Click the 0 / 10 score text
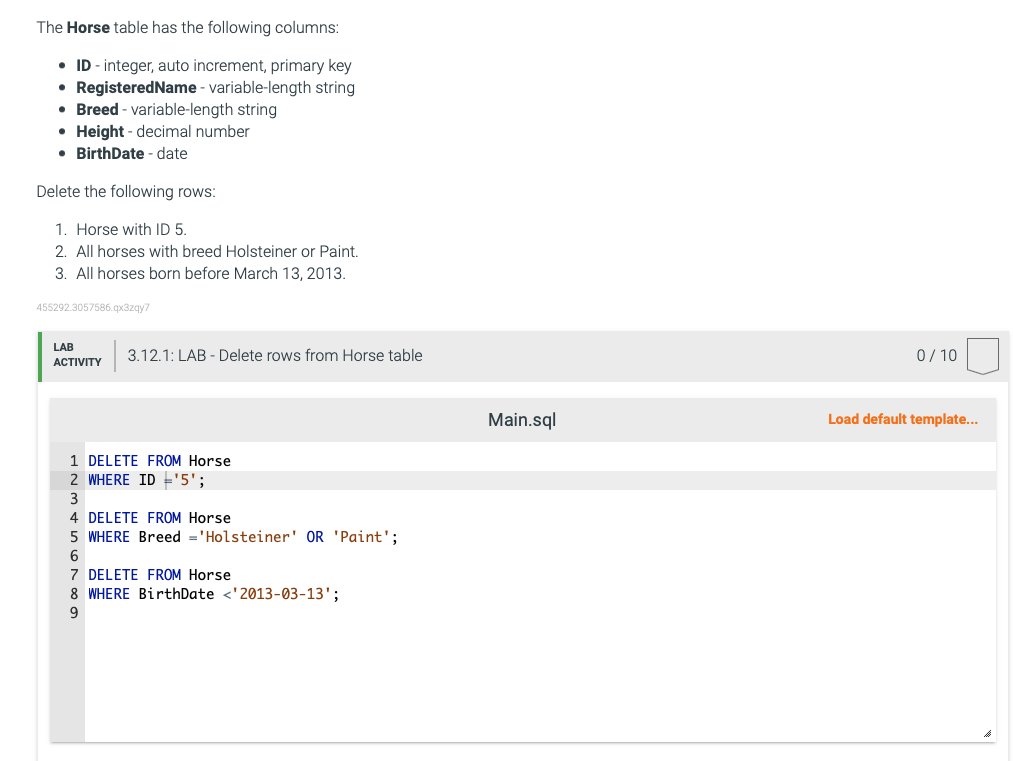 click(936, 356)
